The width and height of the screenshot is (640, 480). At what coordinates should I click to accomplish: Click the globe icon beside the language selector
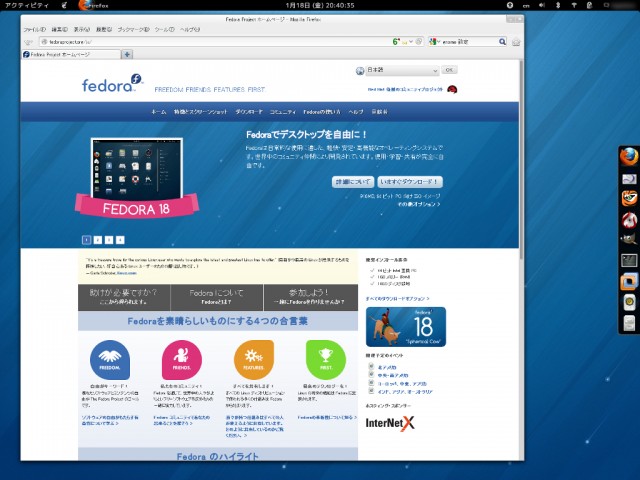pyautogui.click(x=360, y=71)
